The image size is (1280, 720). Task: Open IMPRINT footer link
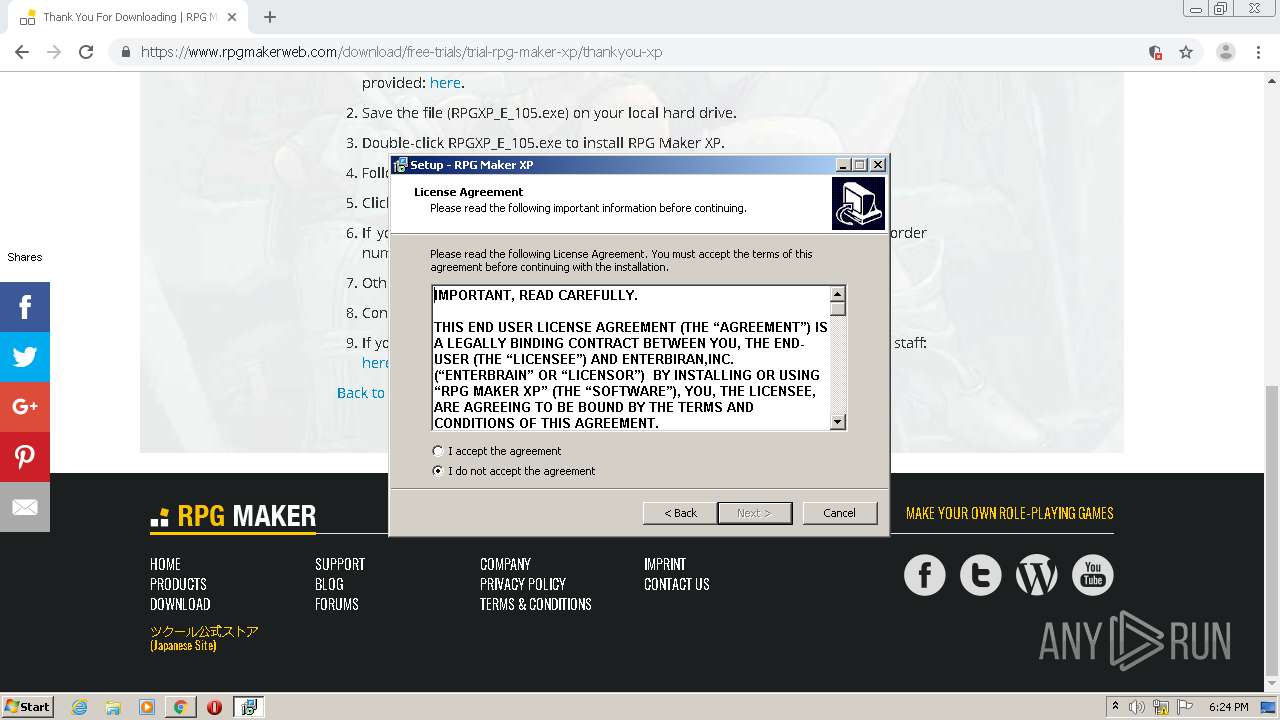pyautogui.click(x=665, y=564)
